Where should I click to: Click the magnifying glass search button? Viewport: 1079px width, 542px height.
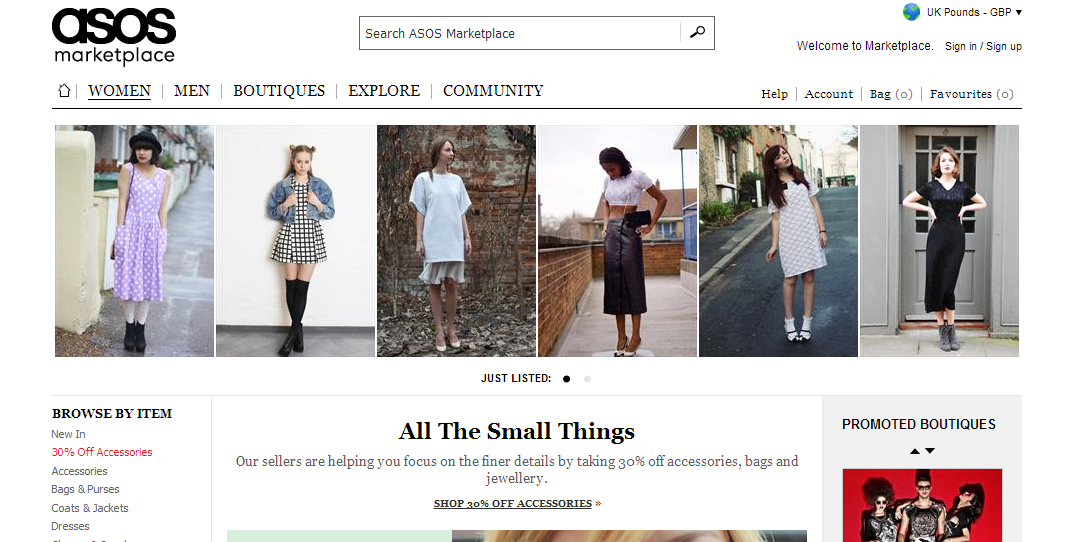pyautogui.click(x=697, y=33)
